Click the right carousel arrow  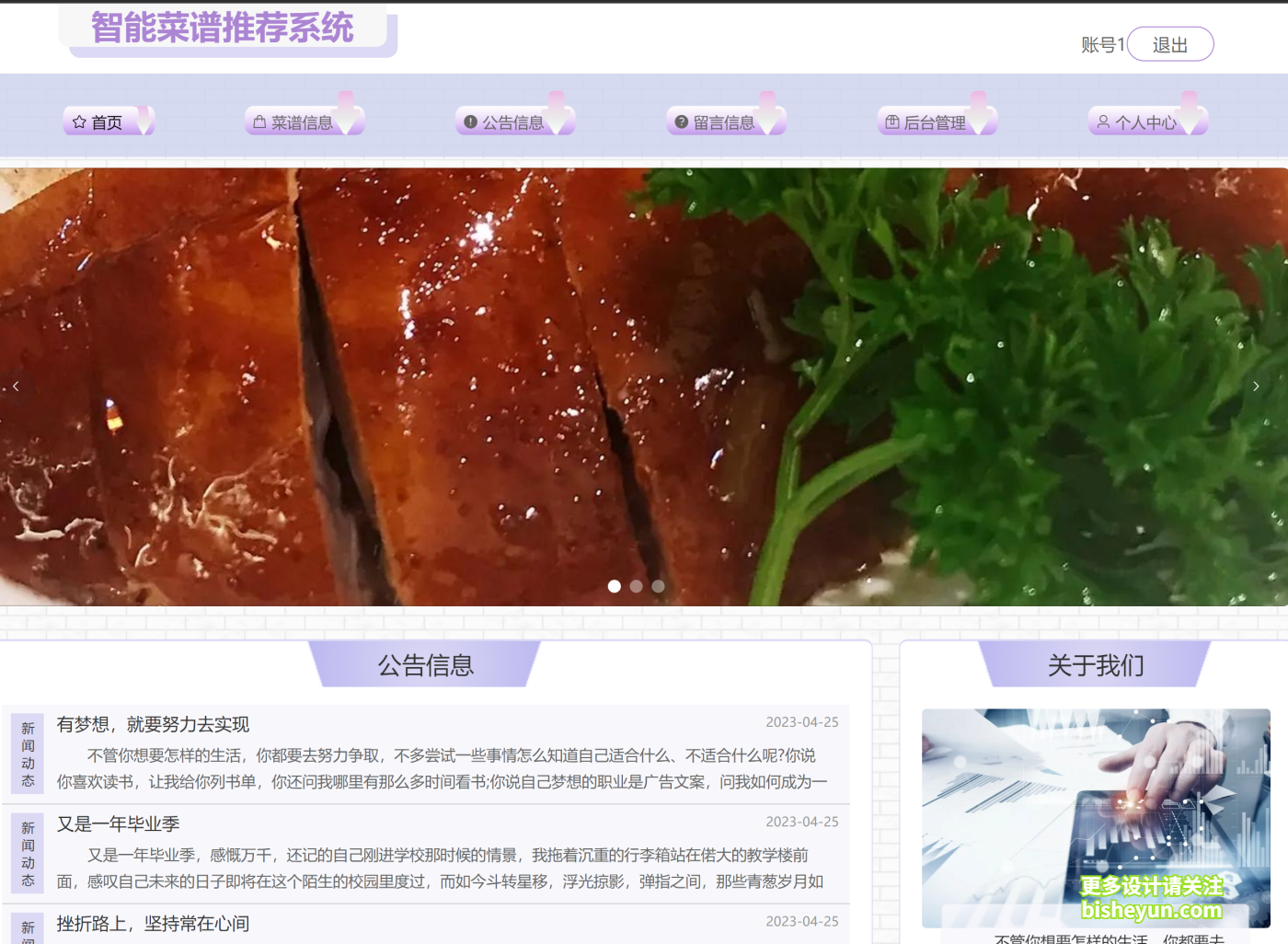1256,386
